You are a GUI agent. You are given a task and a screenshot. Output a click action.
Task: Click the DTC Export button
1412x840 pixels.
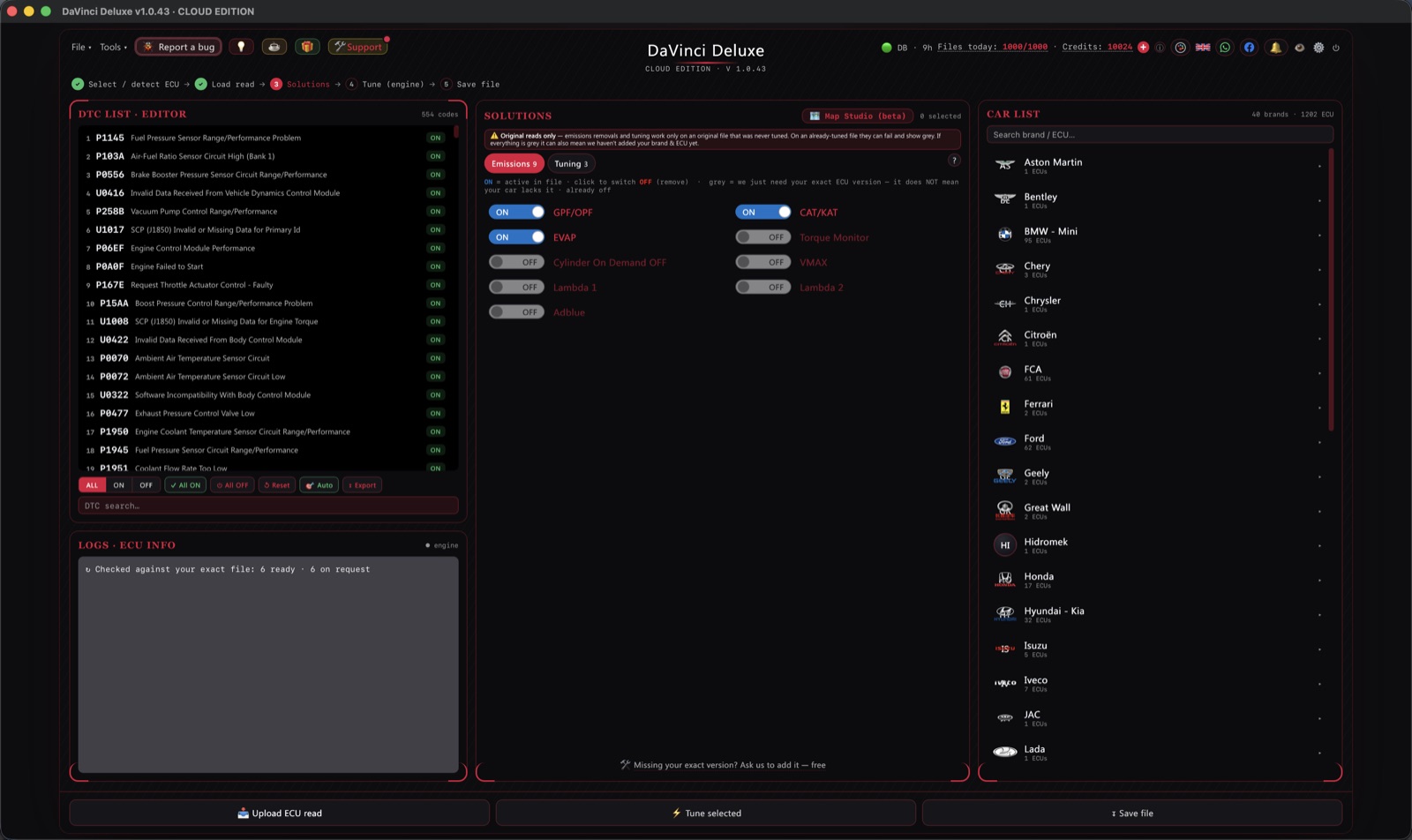click(362, 485)
